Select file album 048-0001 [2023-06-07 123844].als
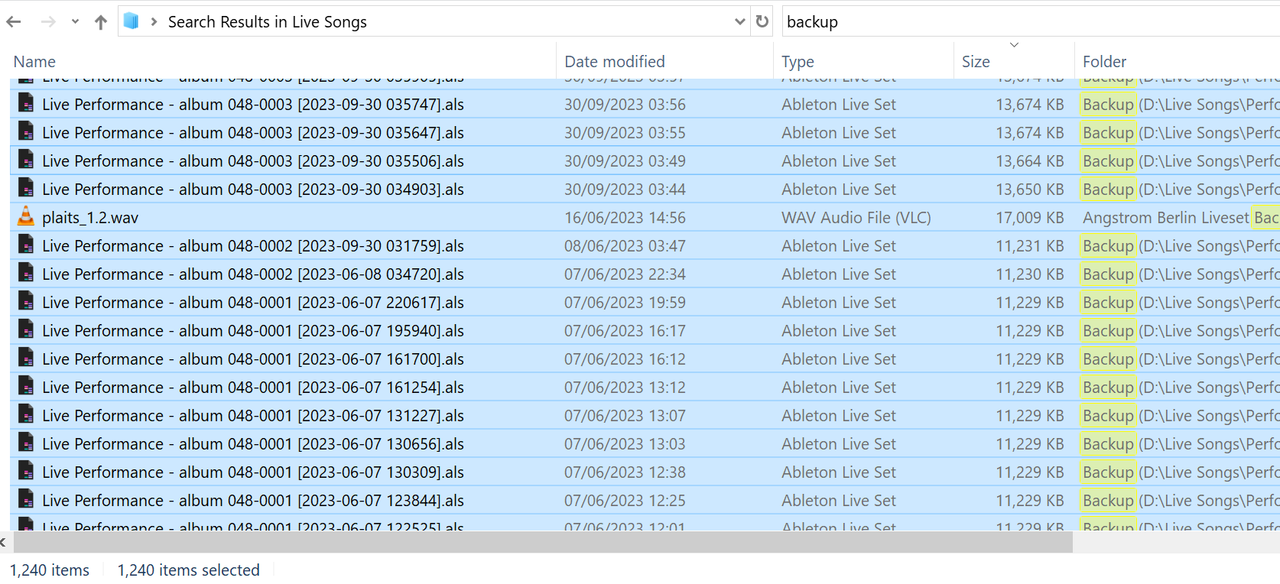This screenshot has height=584, width=1280. coord(253,501)
